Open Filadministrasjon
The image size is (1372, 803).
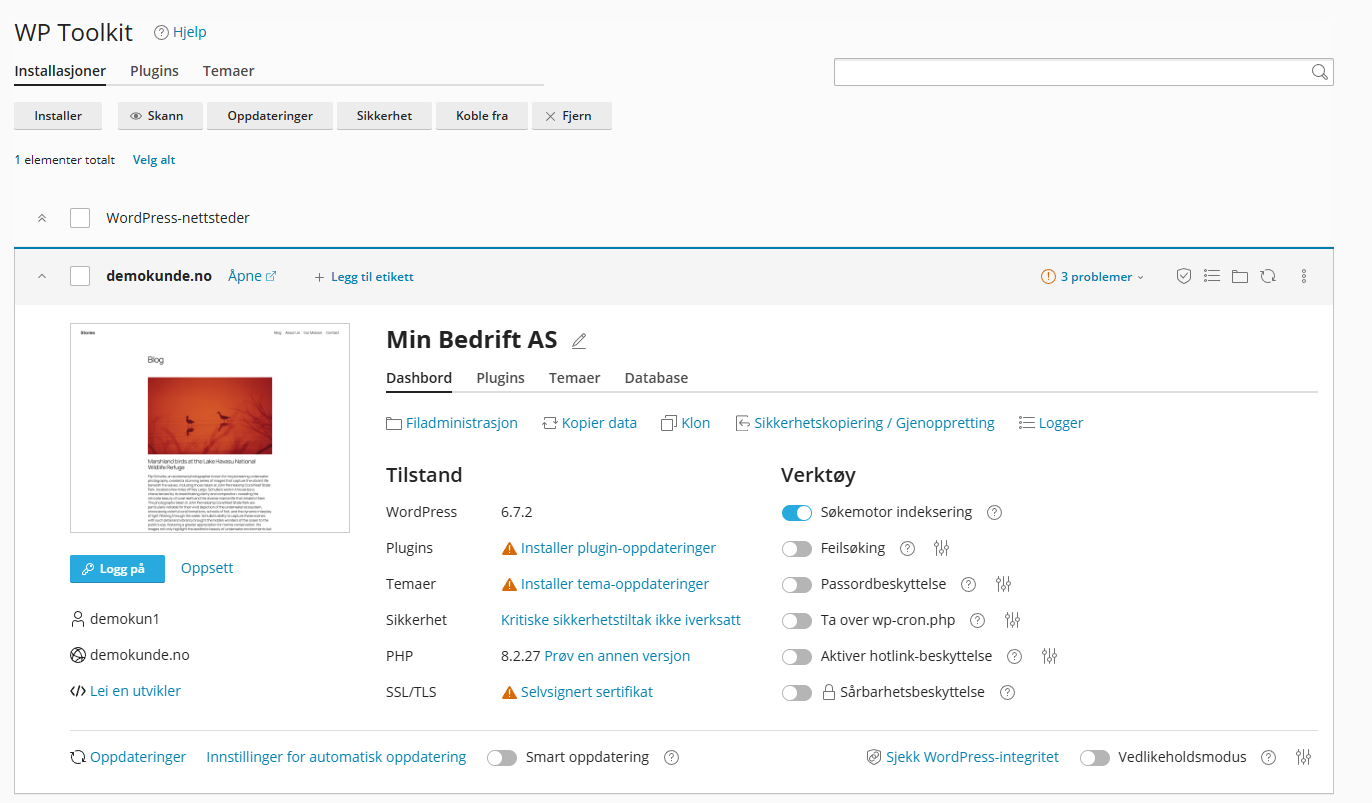click(x=452, y=423)
